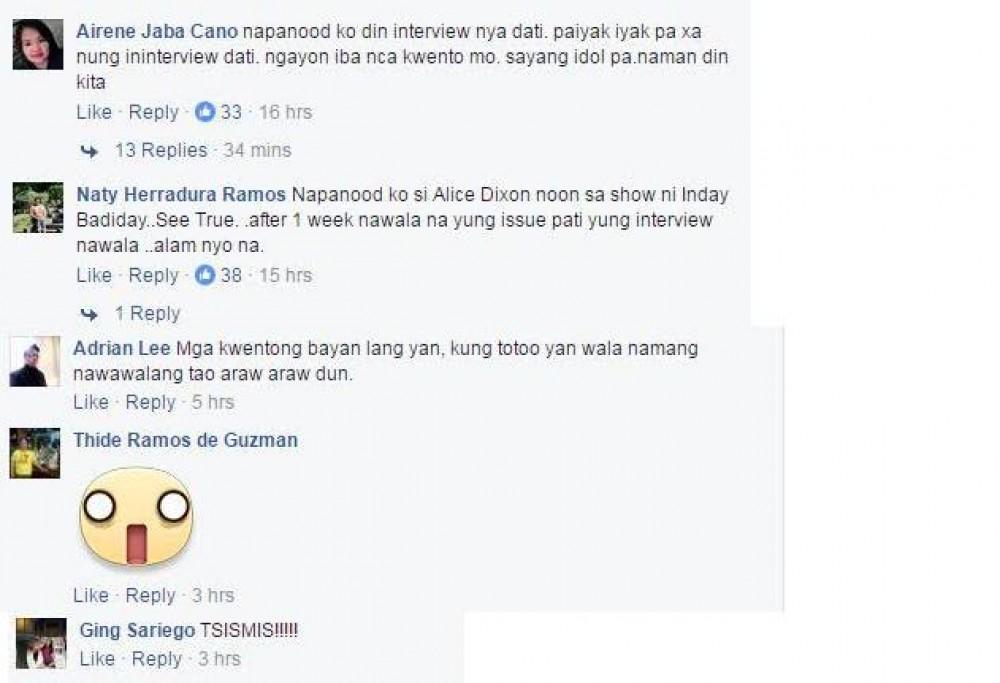Open Naty Herradura Ramos's avatar

[38, 207]
